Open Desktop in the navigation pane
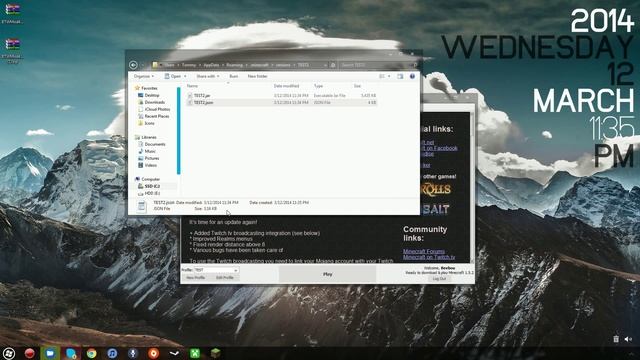The height and width of the screenshot is (360, 640). tap(152, 95)
